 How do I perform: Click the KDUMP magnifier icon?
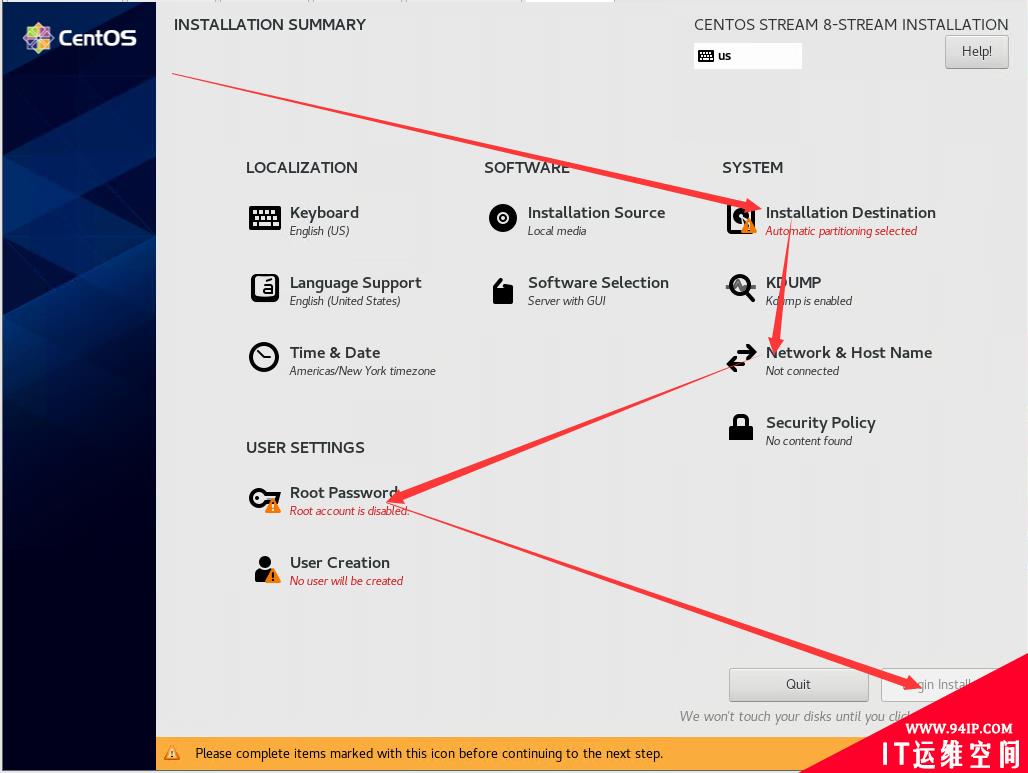coord(741,288)
